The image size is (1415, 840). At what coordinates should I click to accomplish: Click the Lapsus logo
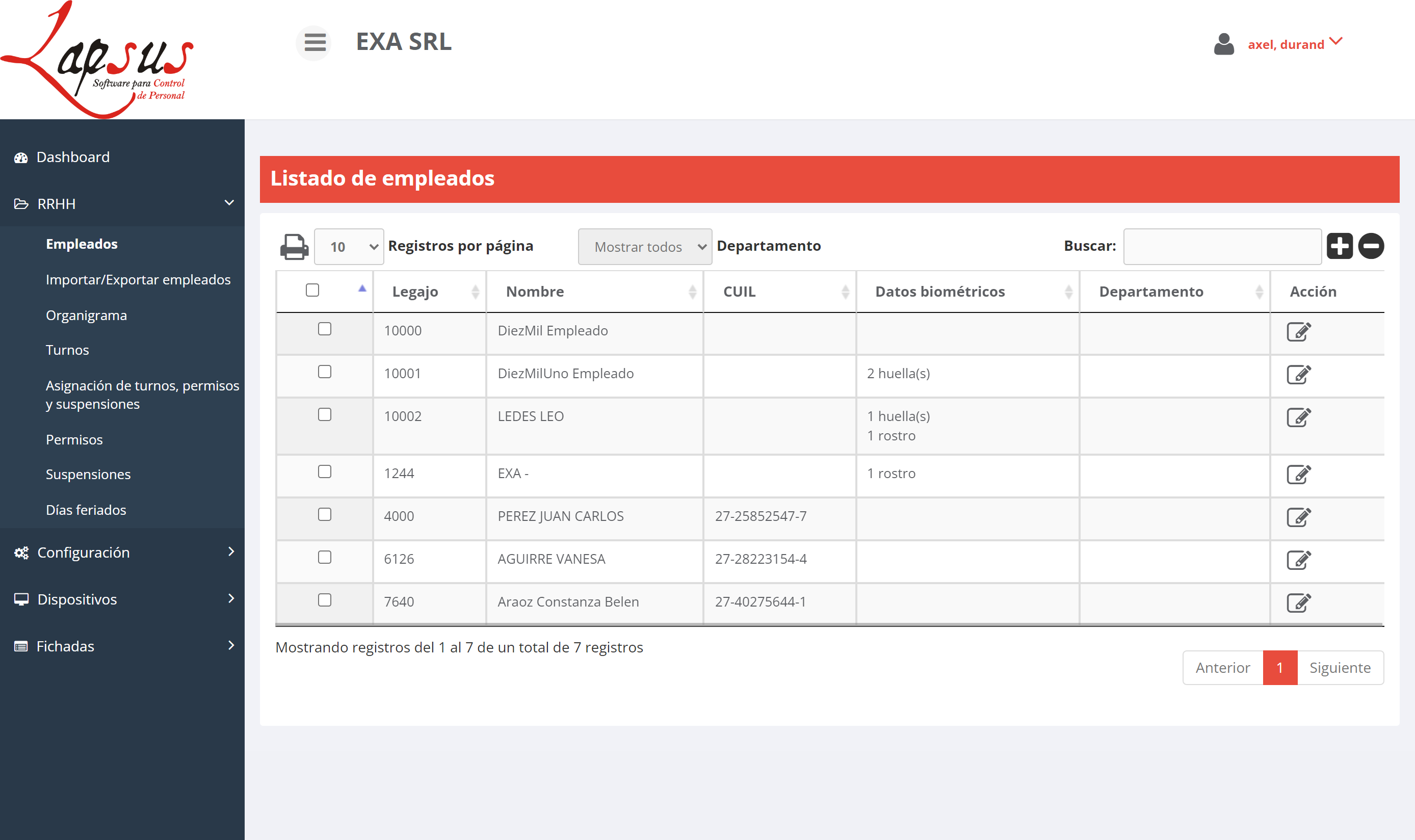tap(97, 60)
